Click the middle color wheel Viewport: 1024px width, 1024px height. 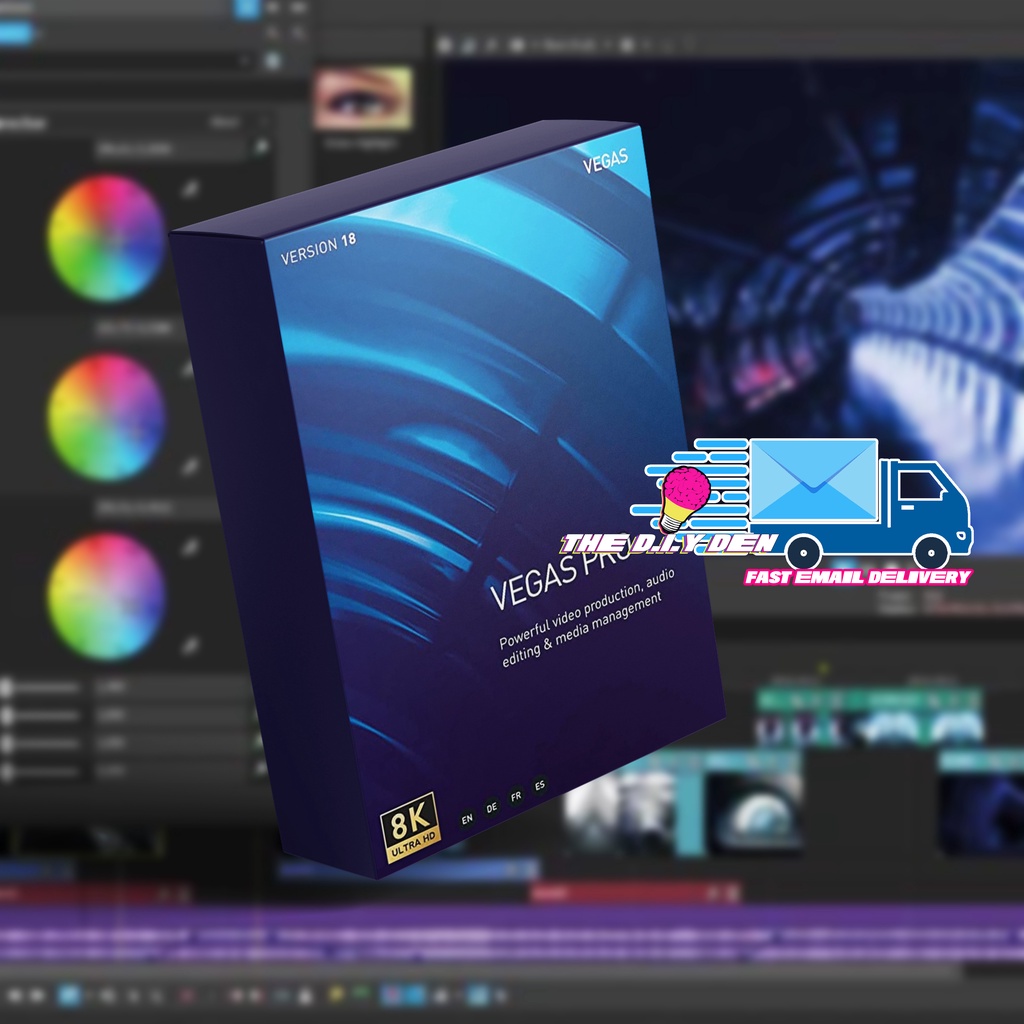coord(106,417)
